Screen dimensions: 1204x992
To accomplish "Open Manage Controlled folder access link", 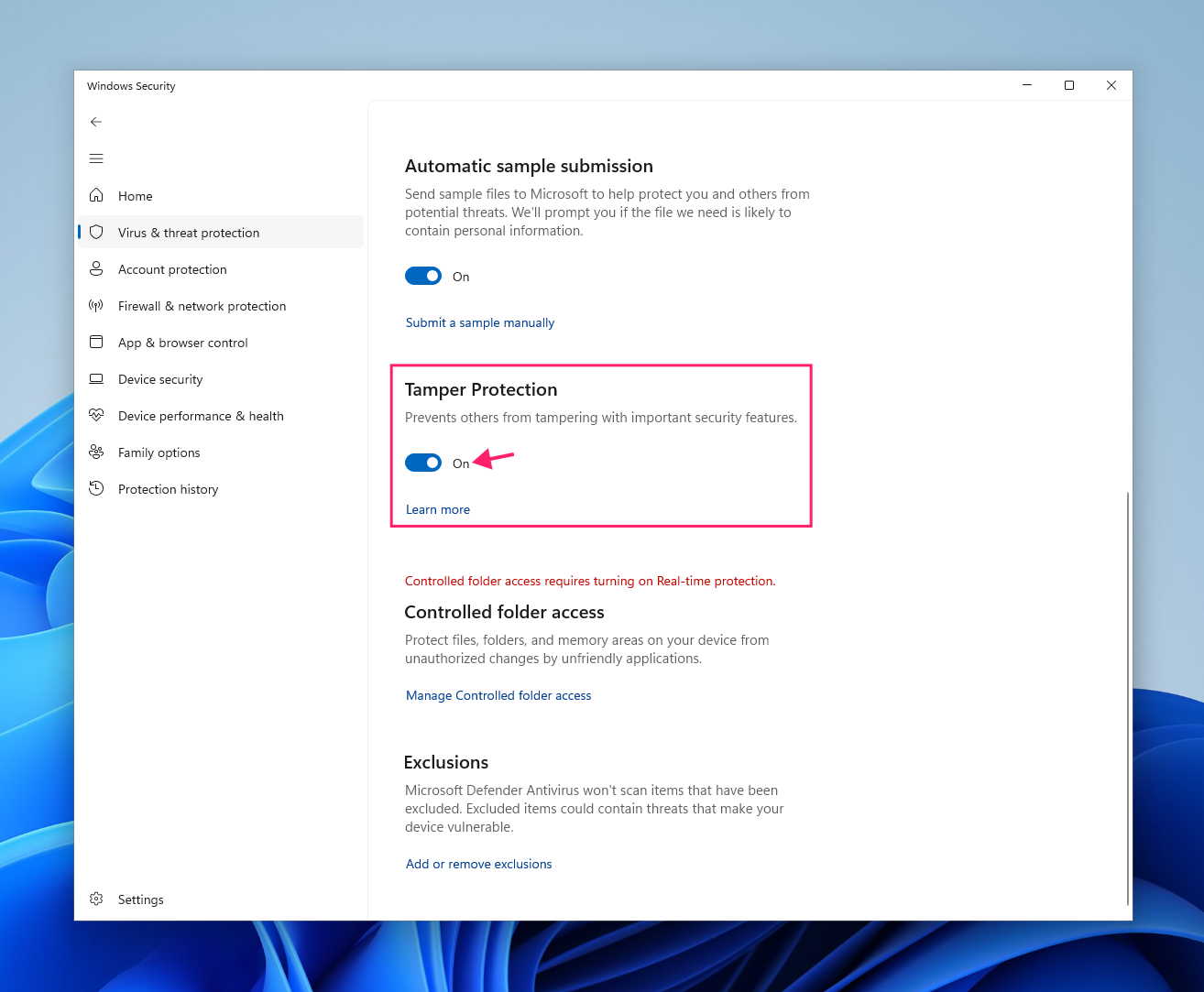I will coord(498,695).
